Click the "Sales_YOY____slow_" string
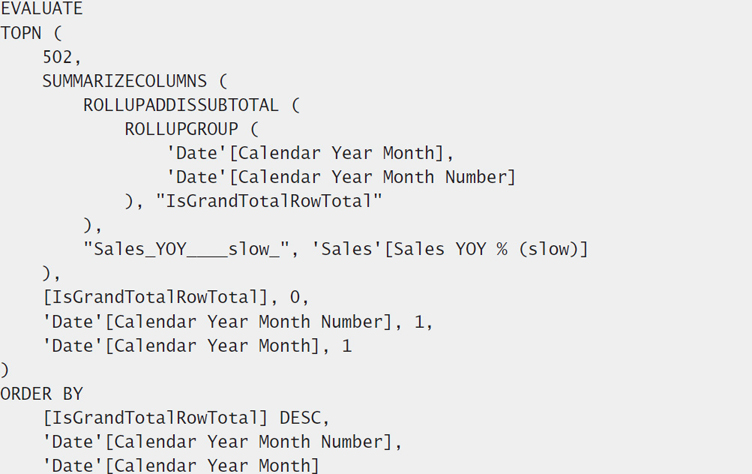752x474 pixels. pyautogui.click(x=187, y=249)
